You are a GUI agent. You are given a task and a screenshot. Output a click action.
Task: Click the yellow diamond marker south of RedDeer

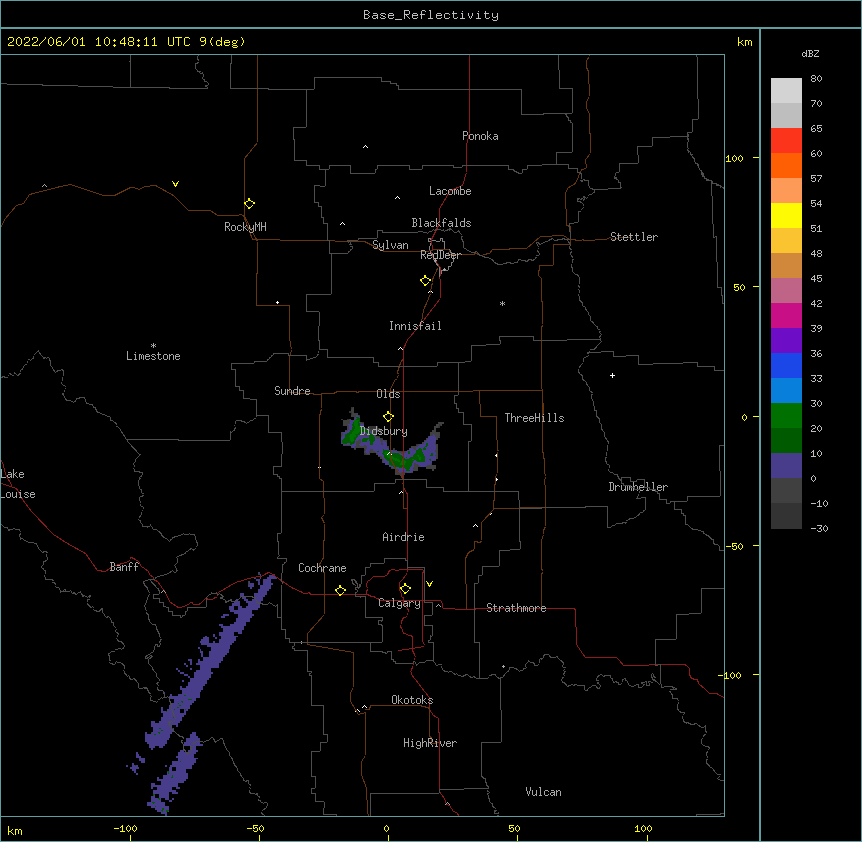point(426,281)
